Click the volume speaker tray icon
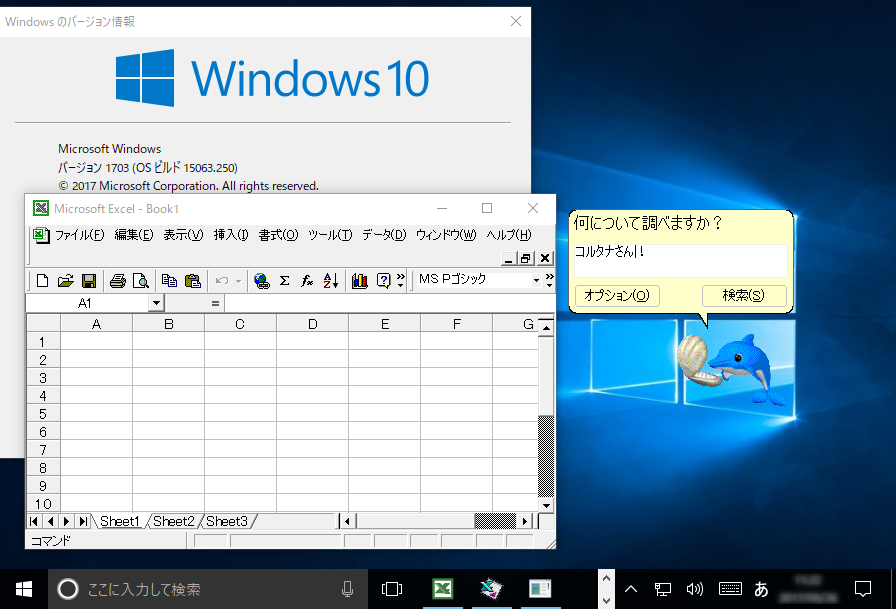 tap(694, 589)
